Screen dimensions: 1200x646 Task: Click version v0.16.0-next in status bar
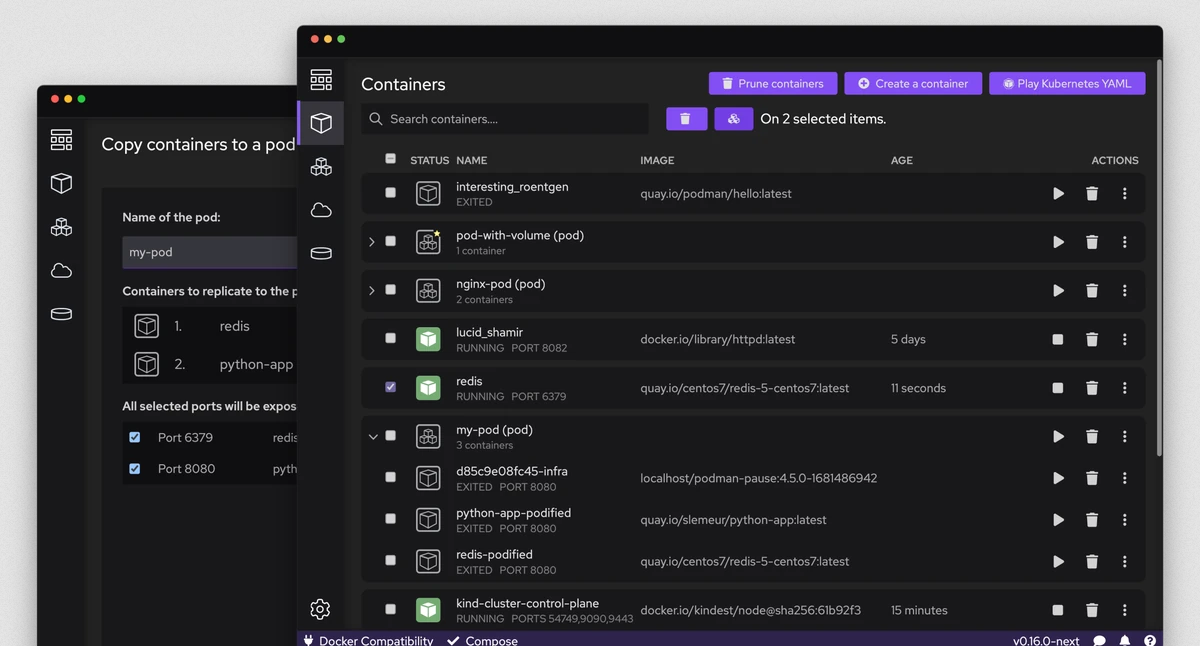coord(1046,641)
